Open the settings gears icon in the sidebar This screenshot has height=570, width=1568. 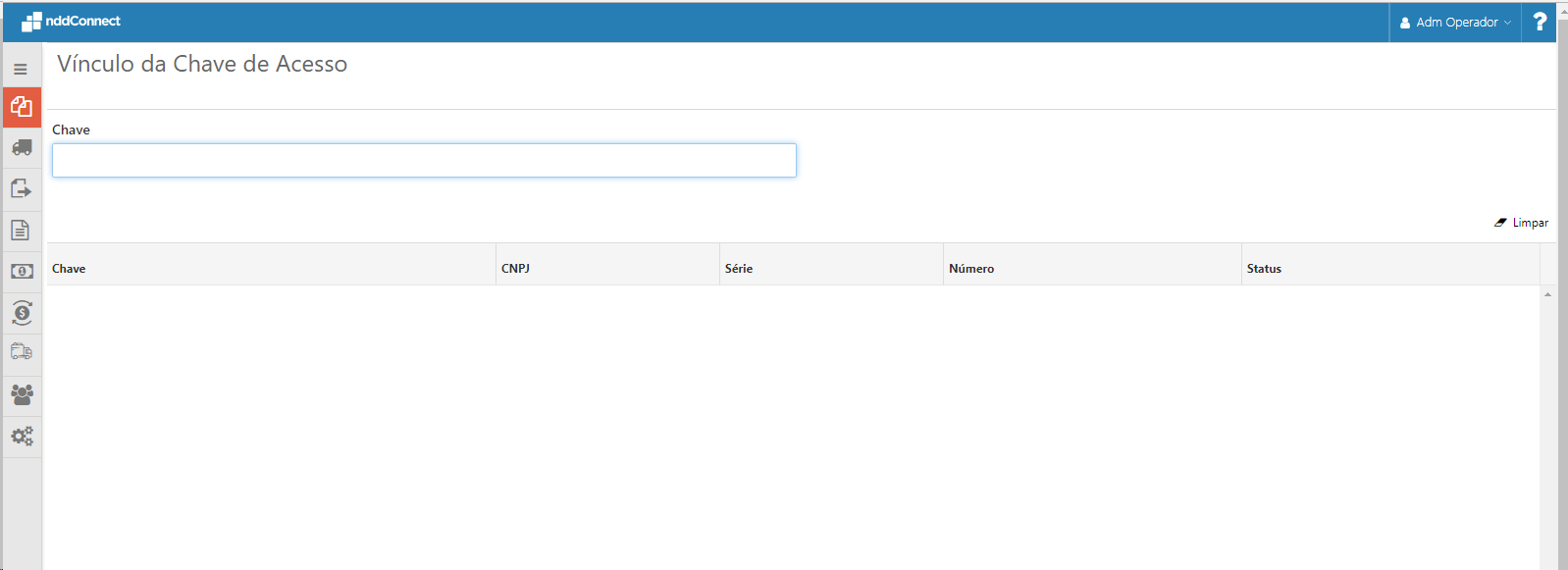pyautogui.click(x=22, y=436)
